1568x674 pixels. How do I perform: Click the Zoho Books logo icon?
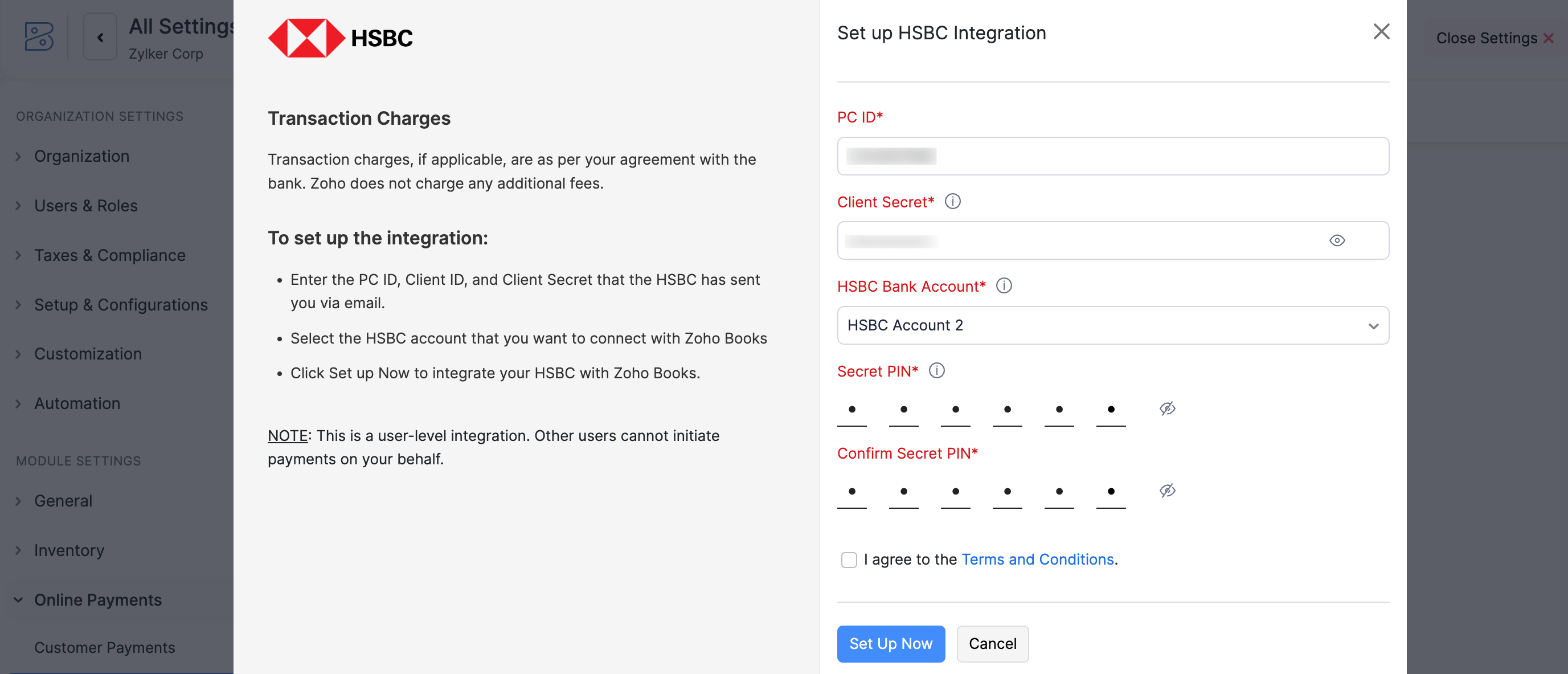[x=38, y=38]
